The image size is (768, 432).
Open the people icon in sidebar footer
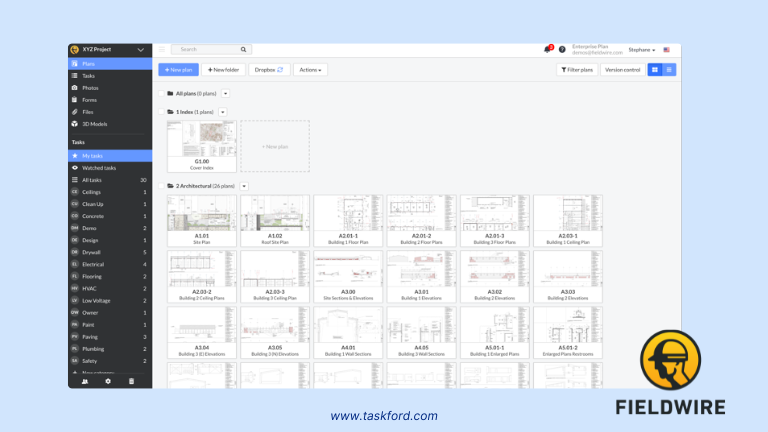84,381
